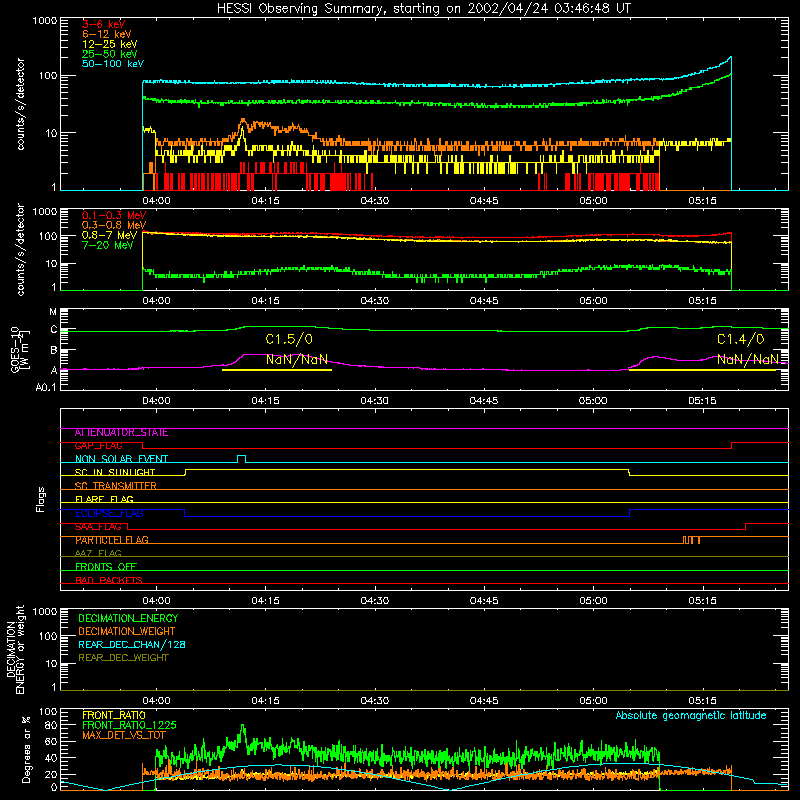Select the yellow 12-25 keV legend label
Image resolution: width=800 pixels, height=800 pixels.
110,44
